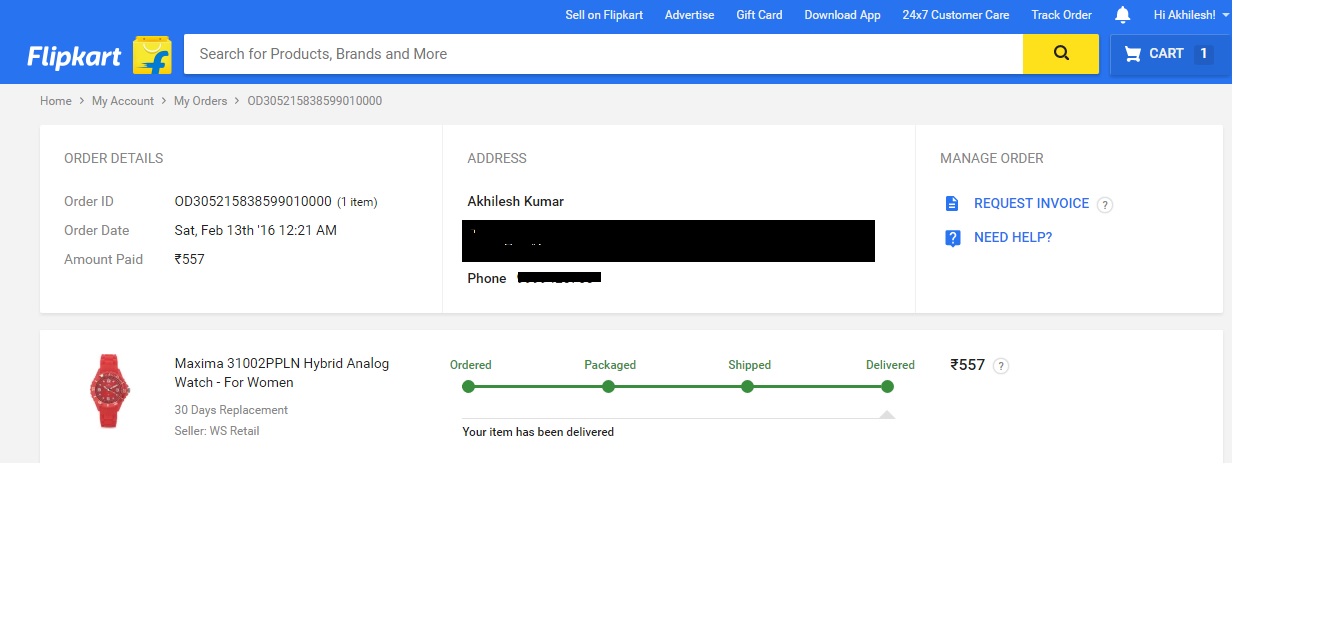Click 'Your item has been delivered' status text

coord(538,432)
